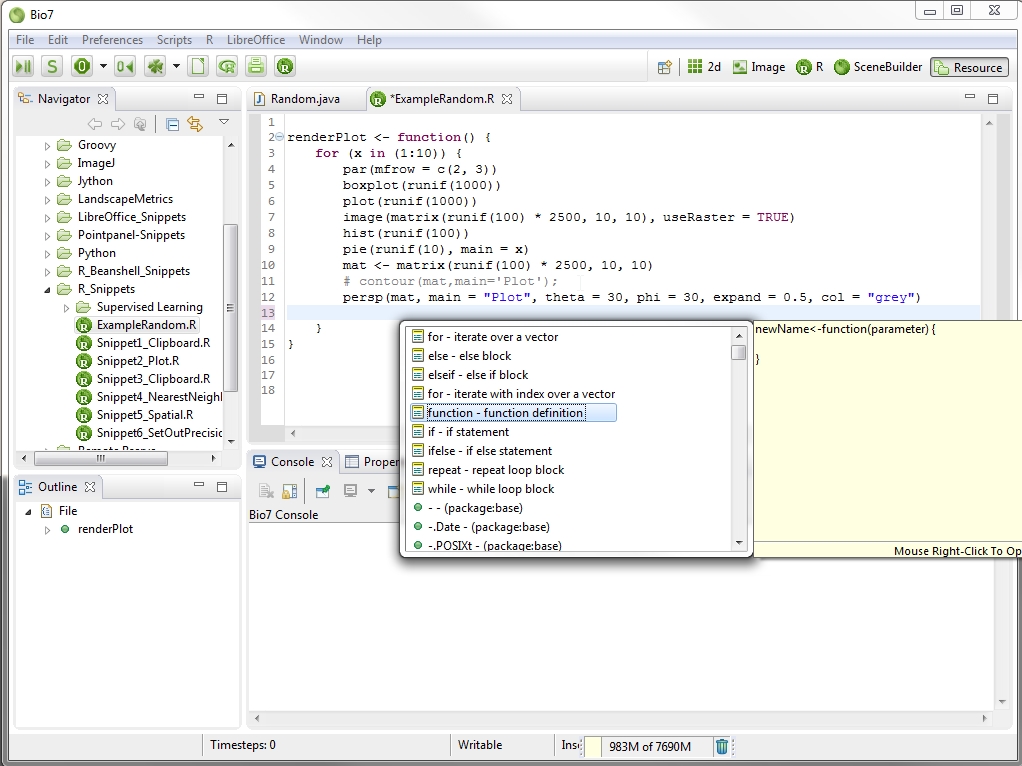This screenshot has height=766, width=1022.
Task: Click the reset-to-zero rewind toolbar button
Action: (x=124, y=66)
